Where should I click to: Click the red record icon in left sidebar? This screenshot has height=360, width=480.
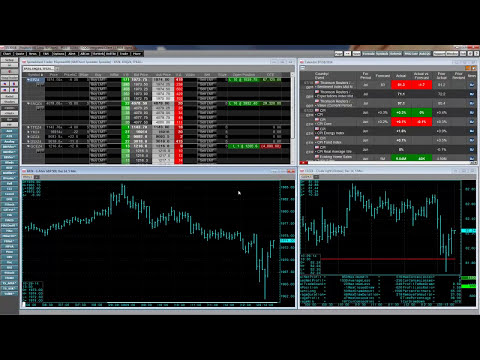[9, 71]
